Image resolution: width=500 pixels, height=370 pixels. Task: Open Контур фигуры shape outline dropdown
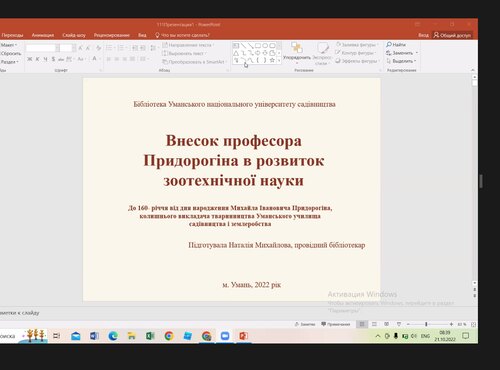(x=356, y=53)
